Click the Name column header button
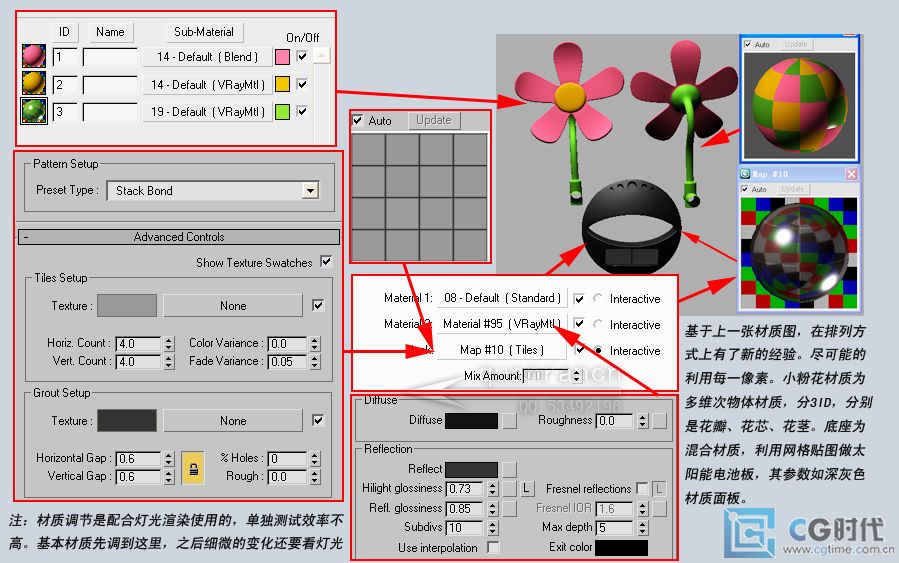 tap(110, 32)
